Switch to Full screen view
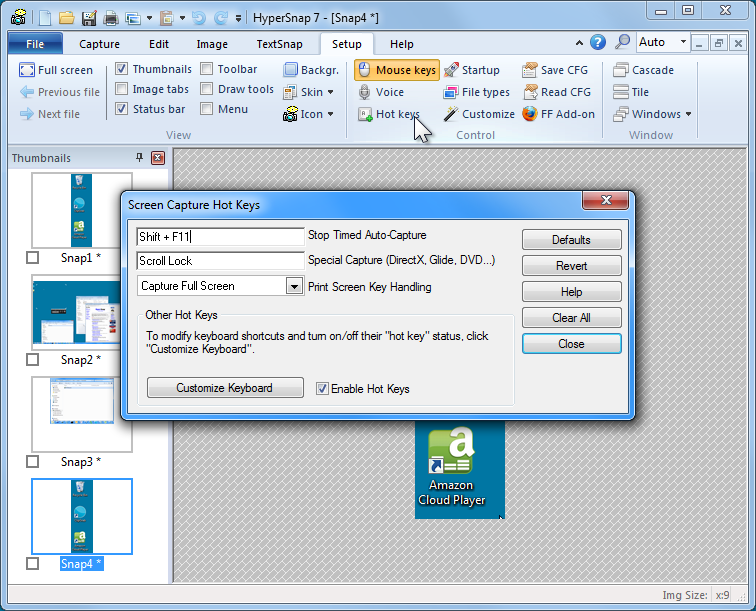Image resolution: width=756 pixels, height=611 pixels. coord(56,70)
